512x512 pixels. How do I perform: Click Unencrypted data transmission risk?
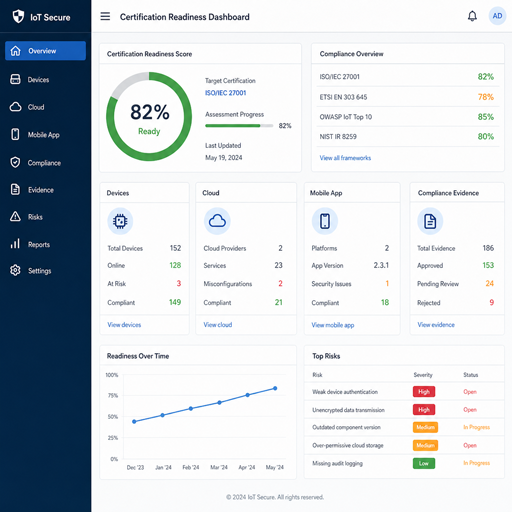point(348,410)
